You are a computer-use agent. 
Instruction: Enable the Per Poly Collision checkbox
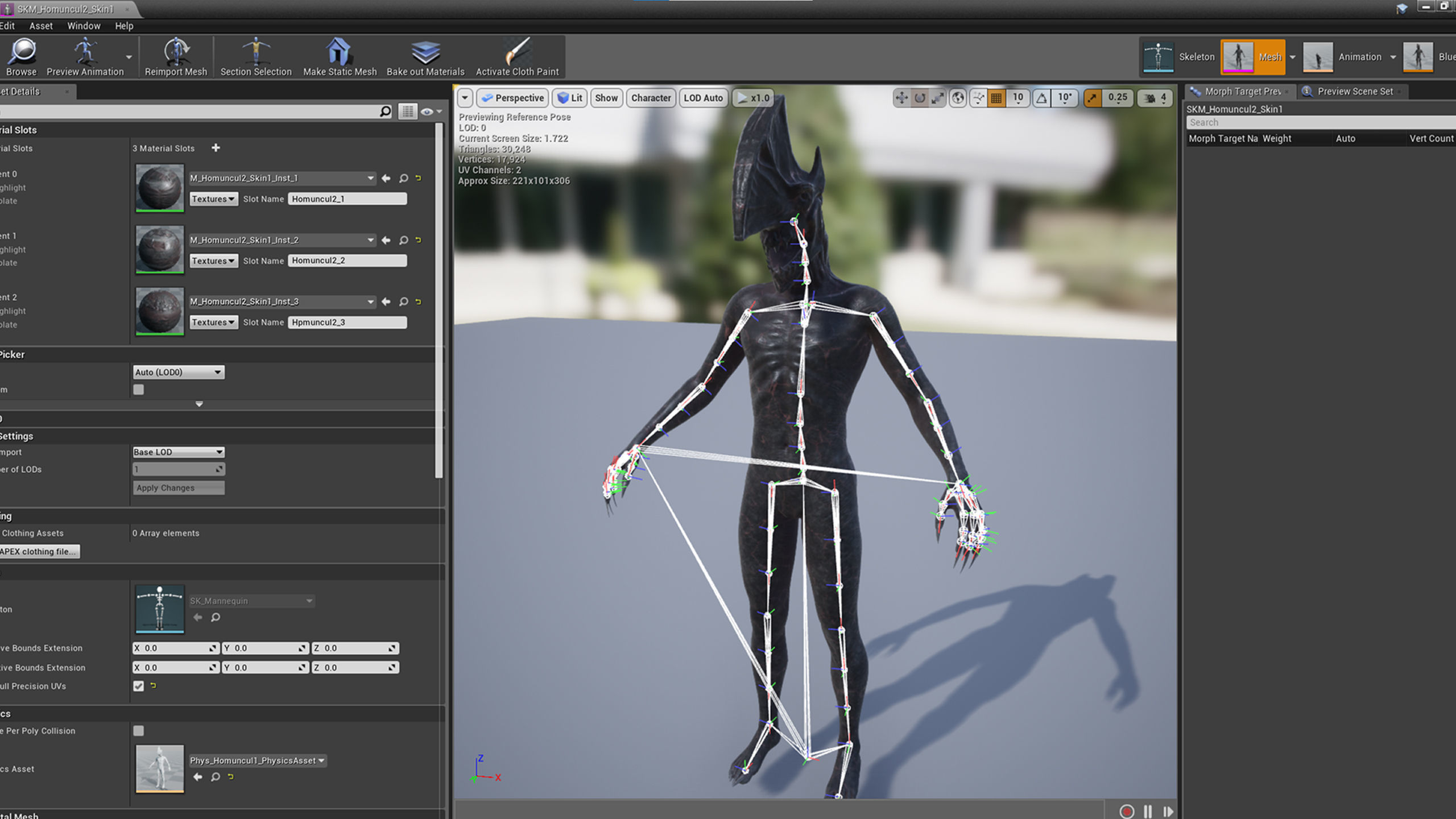pos(138,730)
